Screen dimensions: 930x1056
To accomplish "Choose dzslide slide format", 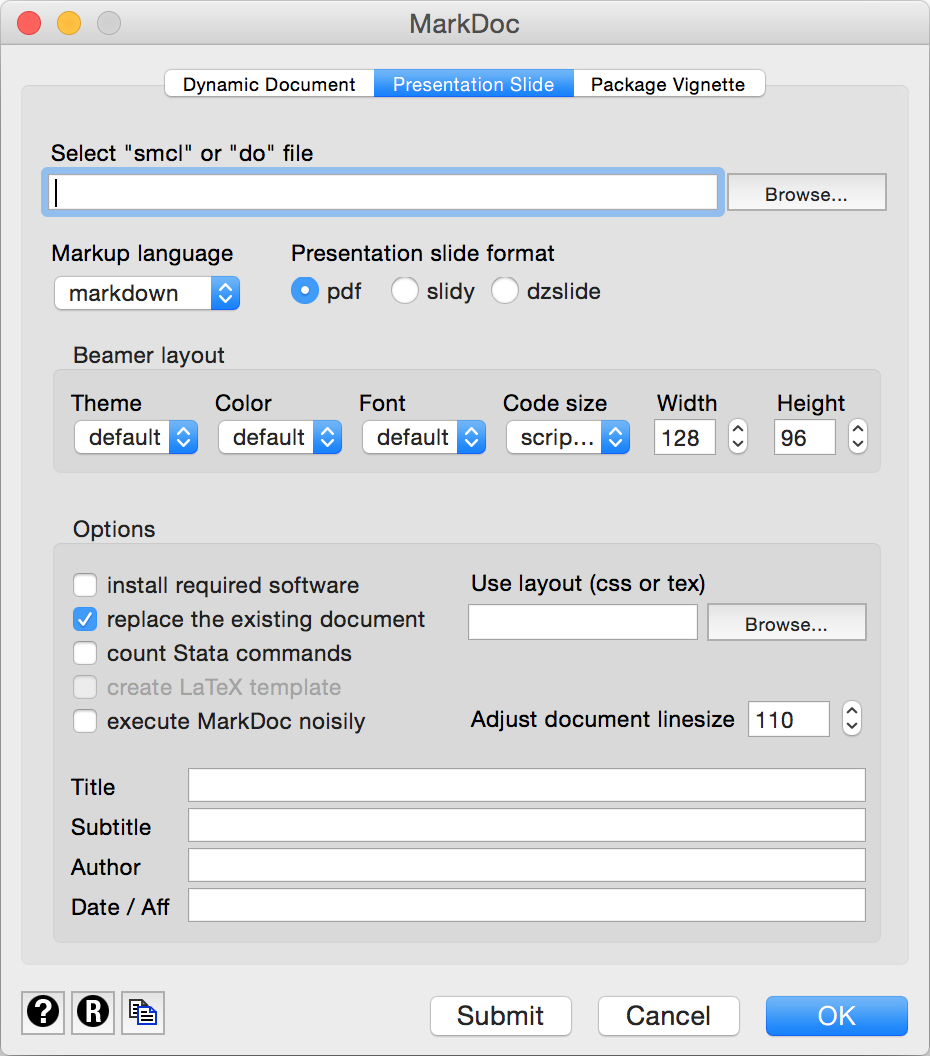I will [x=504, y=291].
